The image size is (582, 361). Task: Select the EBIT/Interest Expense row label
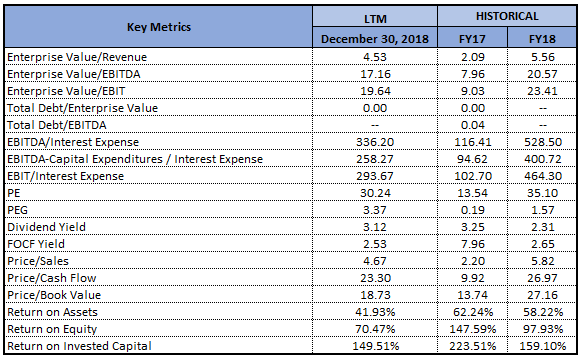65,176
